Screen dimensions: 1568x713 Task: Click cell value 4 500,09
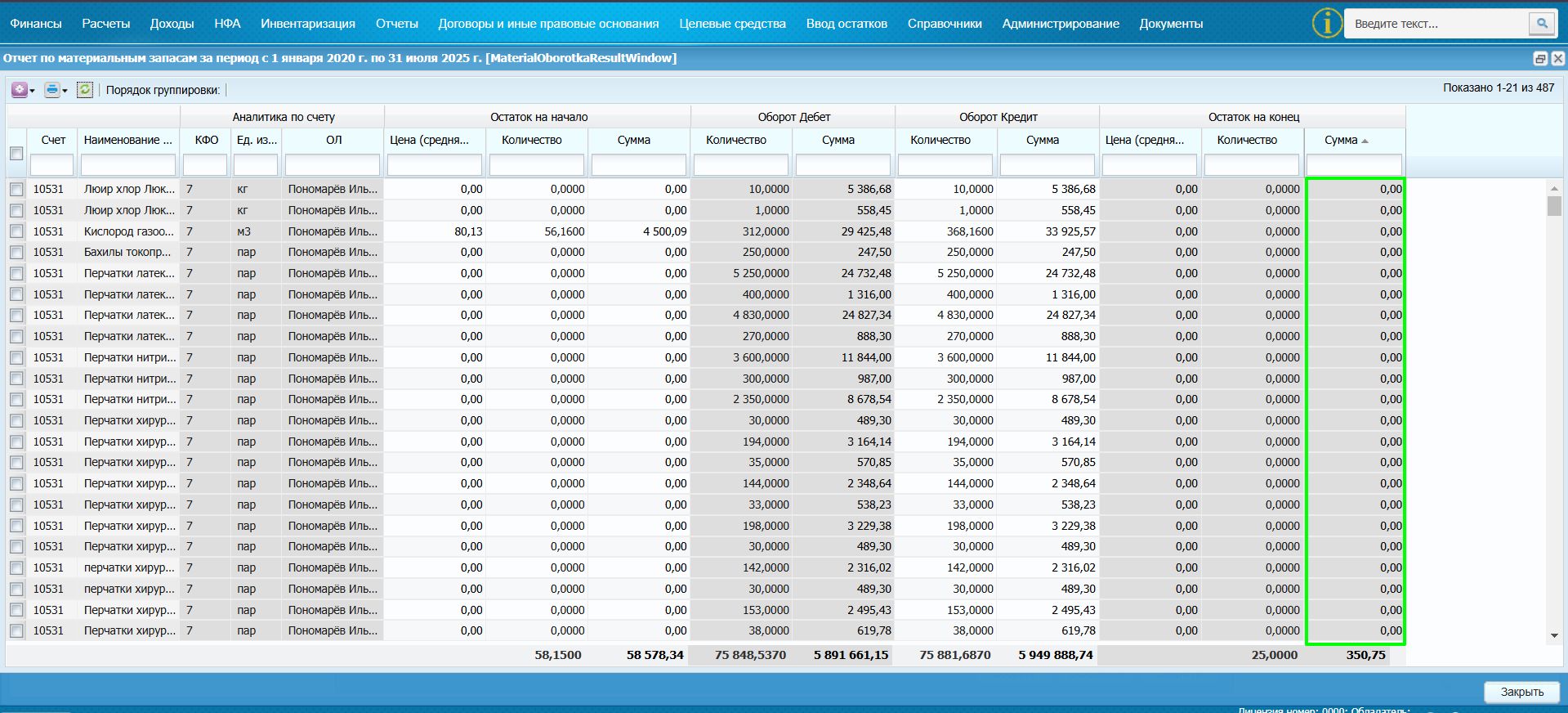[x=664, y=231]
